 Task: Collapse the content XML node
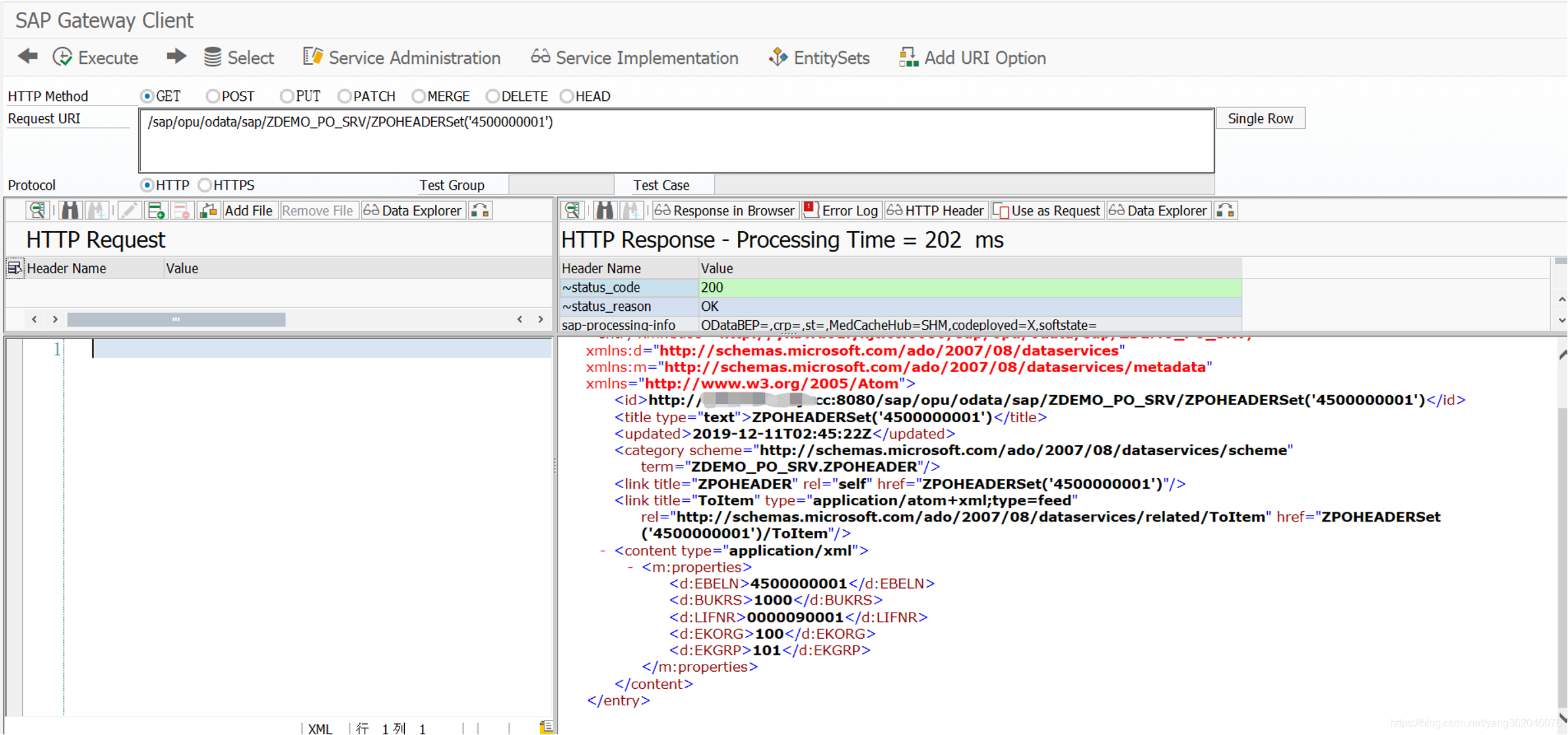tap(602, 551)
